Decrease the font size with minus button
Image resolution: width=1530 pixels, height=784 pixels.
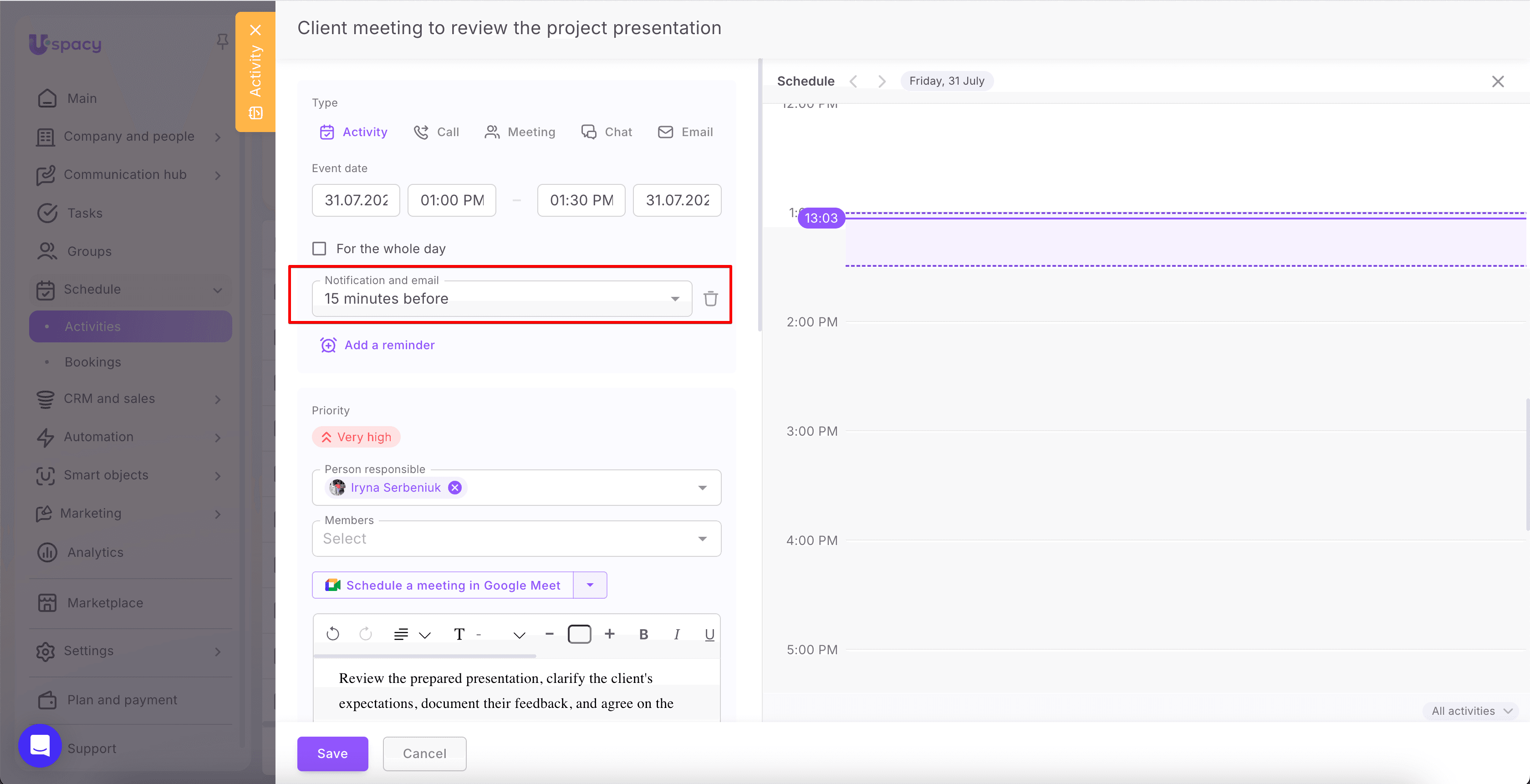(550, 634)
